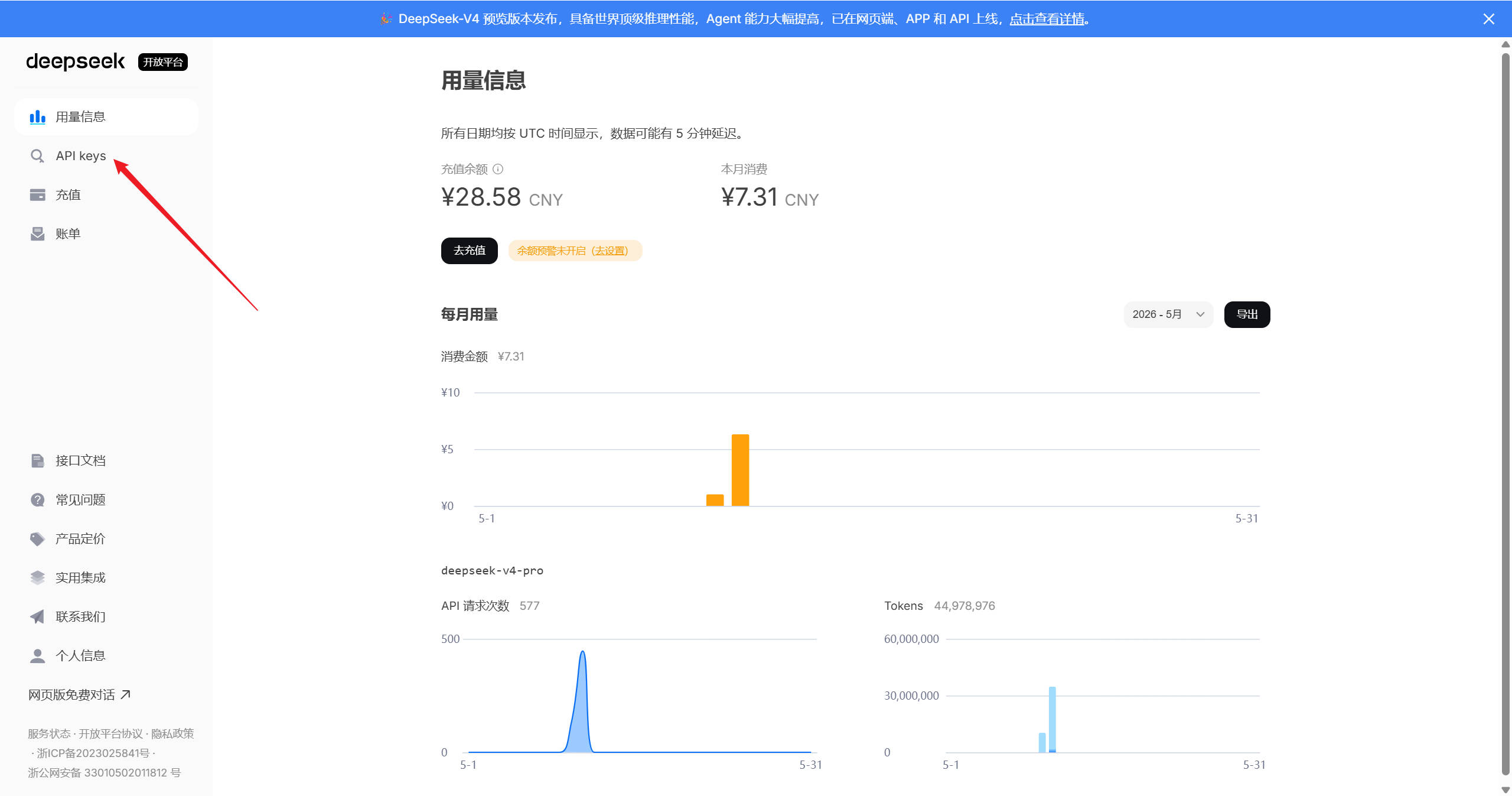Click the card icon beside 充值

pos(37,195)
